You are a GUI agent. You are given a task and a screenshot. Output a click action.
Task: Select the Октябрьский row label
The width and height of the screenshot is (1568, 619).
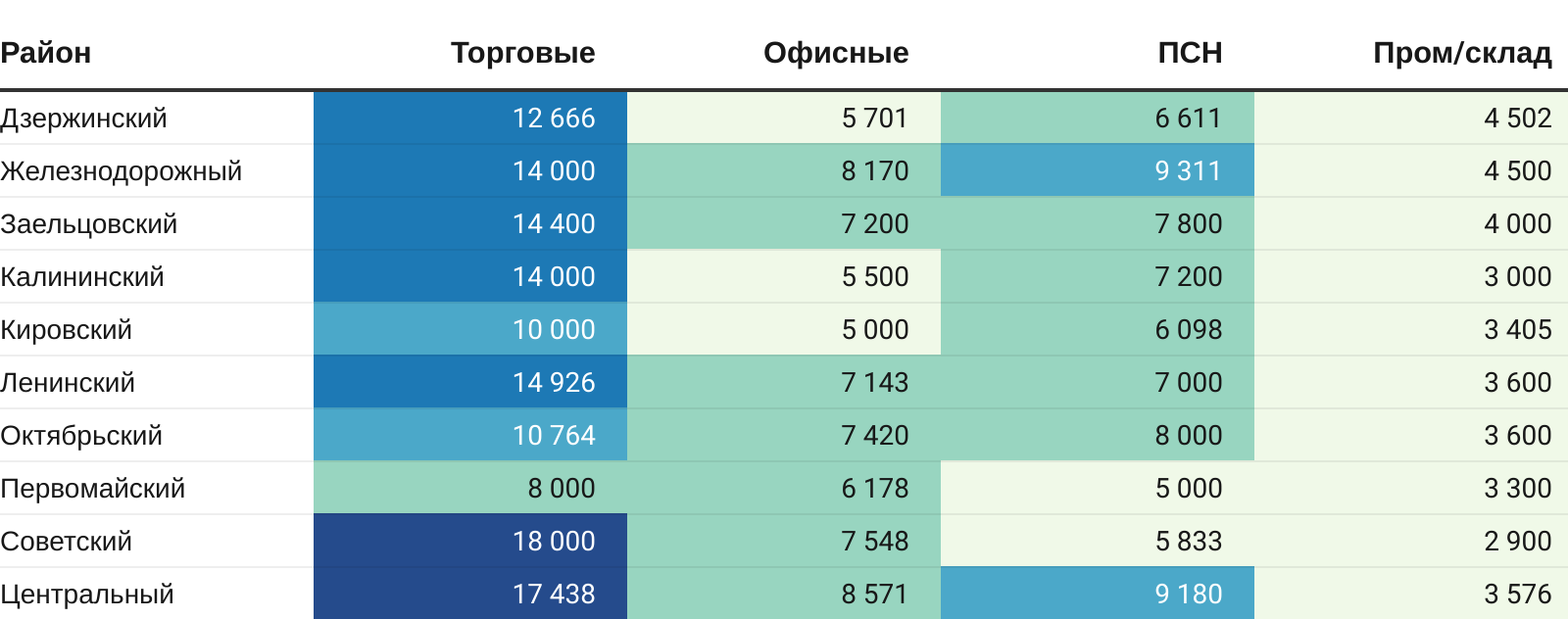[x=81, y=436]
